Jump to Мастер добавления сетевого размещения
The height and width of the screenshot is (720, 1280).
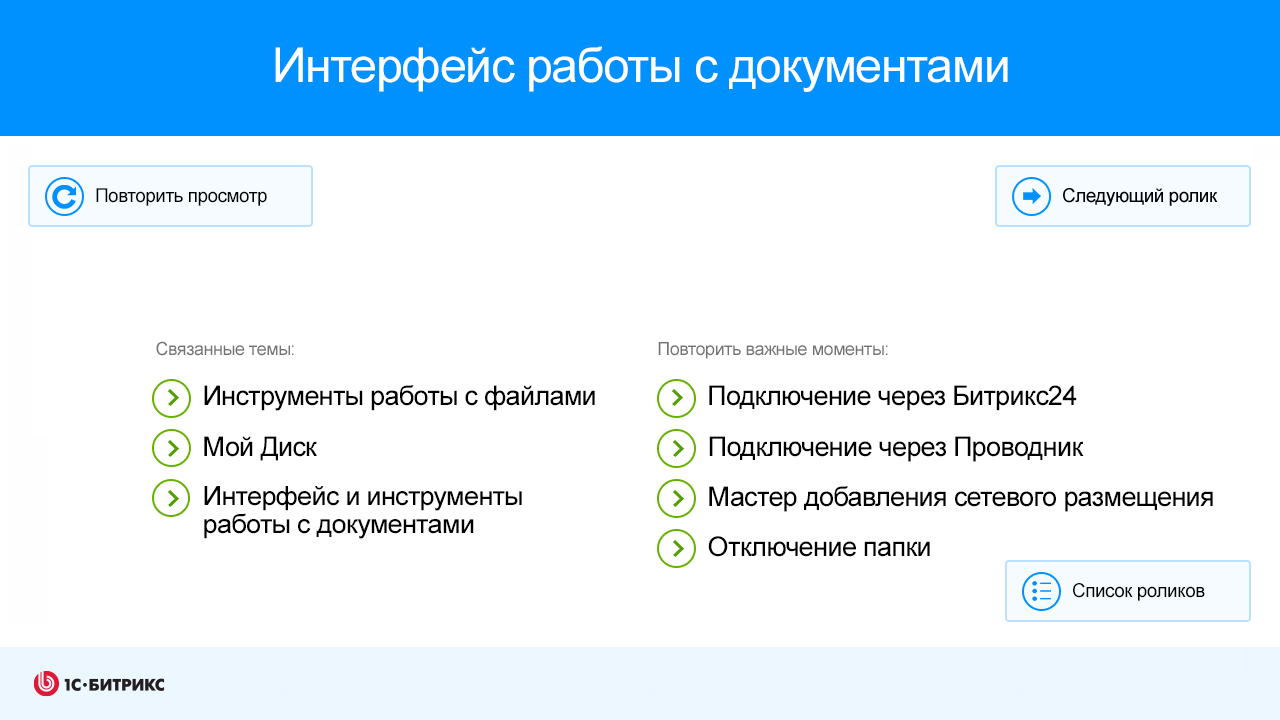click(961, 497)
